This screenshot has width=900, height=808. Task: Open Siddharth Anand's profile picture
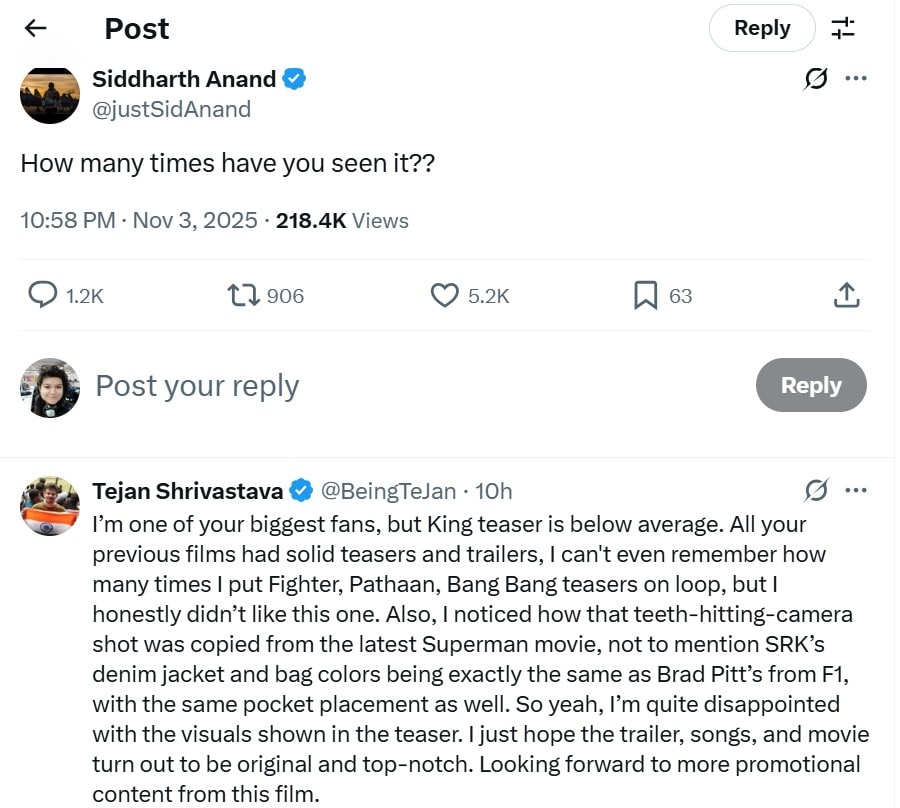pos(49,95)
